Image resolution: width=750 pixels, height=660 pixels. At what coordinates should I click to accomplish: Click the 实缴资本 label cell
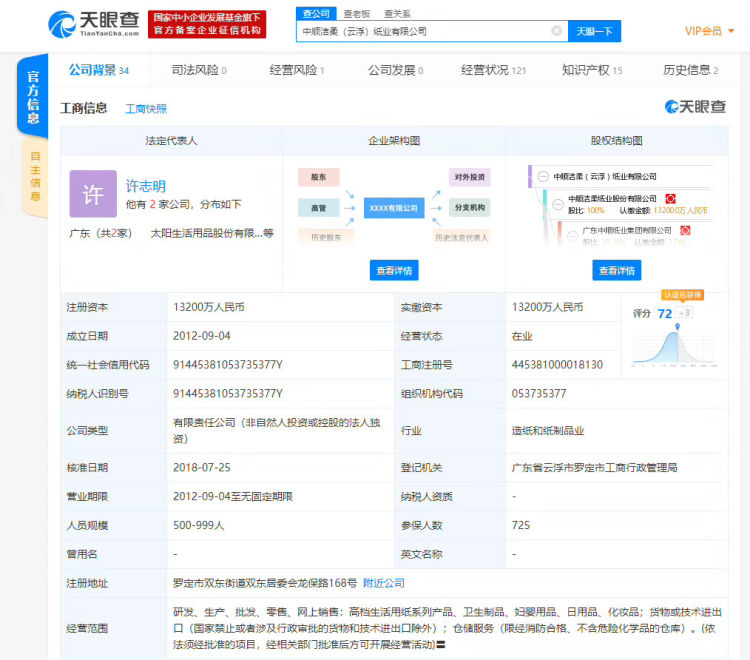(450, 307)
